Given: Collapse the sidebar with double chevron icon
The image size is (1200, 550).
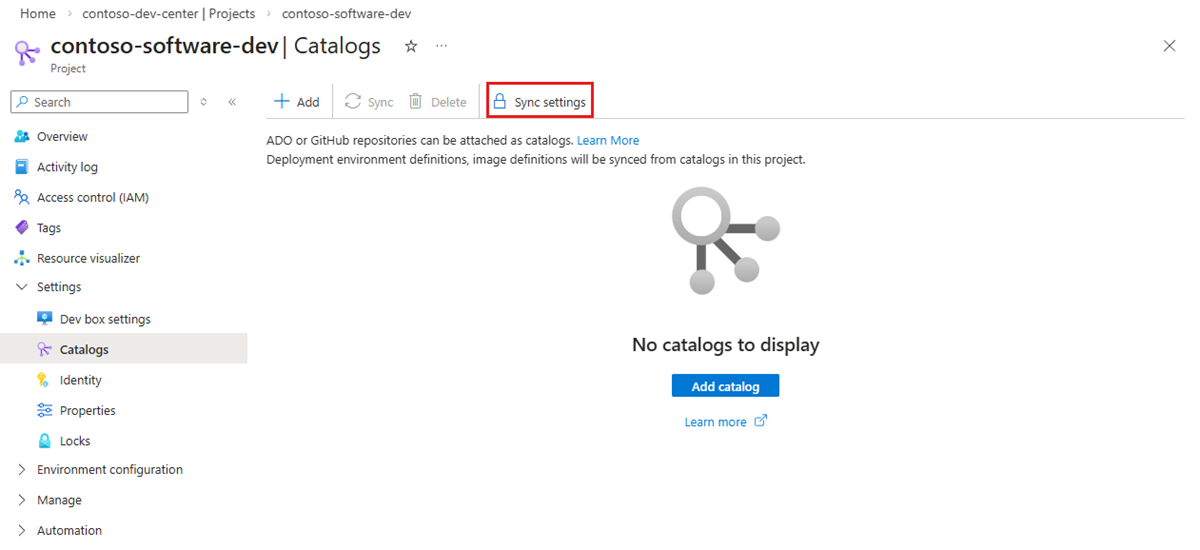Looking at the screenshot, I should click(x=232, y=102).
